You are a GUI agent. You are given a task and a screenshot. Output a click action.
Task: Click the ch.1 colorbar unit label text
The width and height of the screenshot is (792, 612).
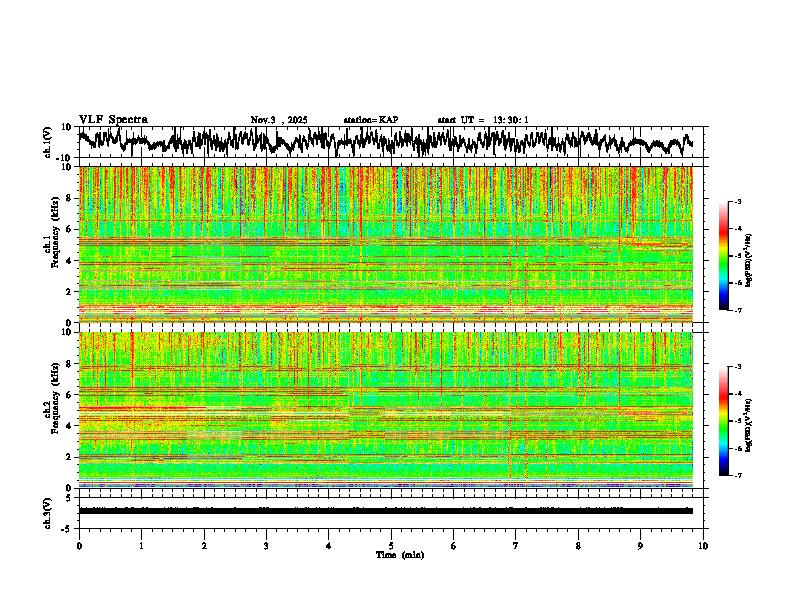point(749,260)
